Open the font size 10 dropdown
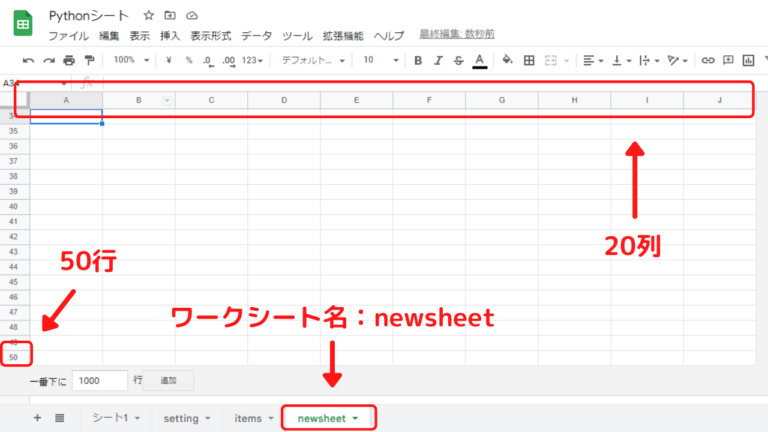Screen dimensions: 768x432 click(381, 60)
